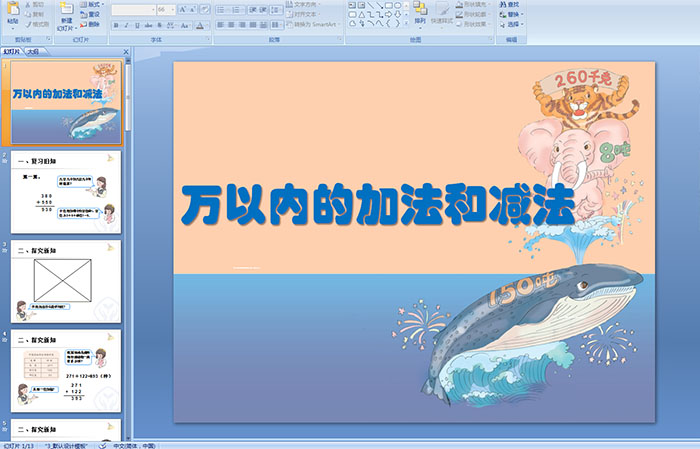
Task: Open the line spacing dropdown
Action: (x=277, y=9)
